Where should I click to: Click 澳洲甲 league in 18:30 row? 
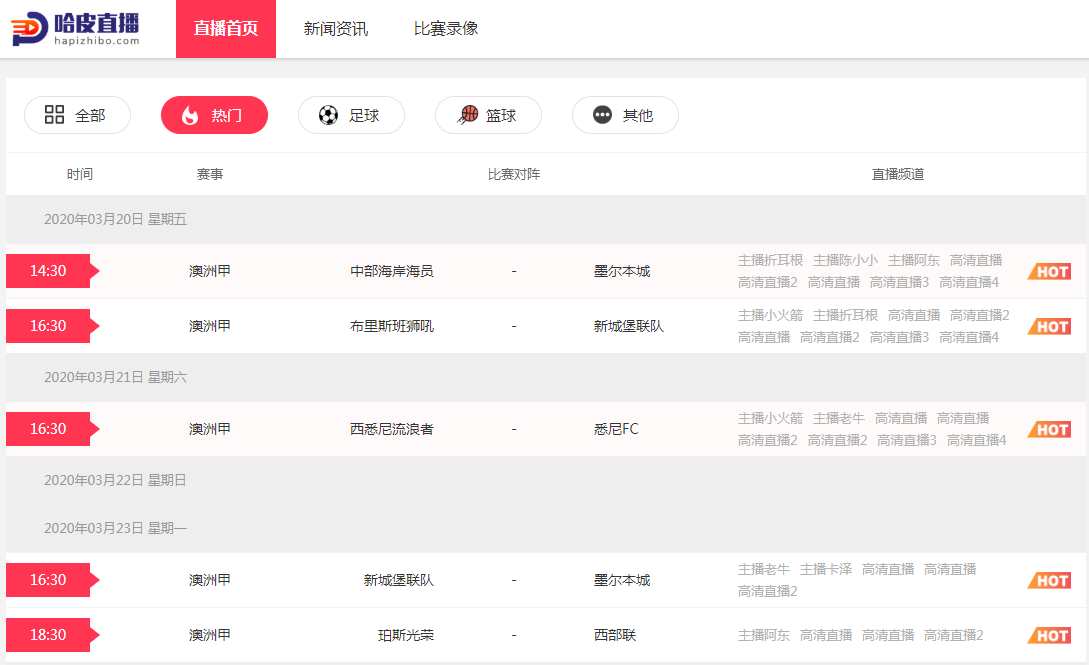210,635
